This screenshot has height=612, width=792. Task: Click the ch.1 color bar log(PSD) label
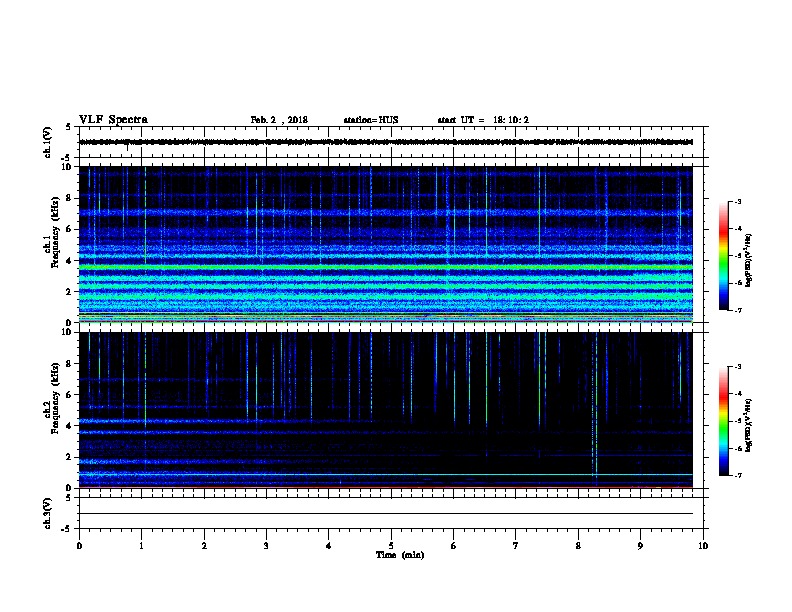pos(748,261)
